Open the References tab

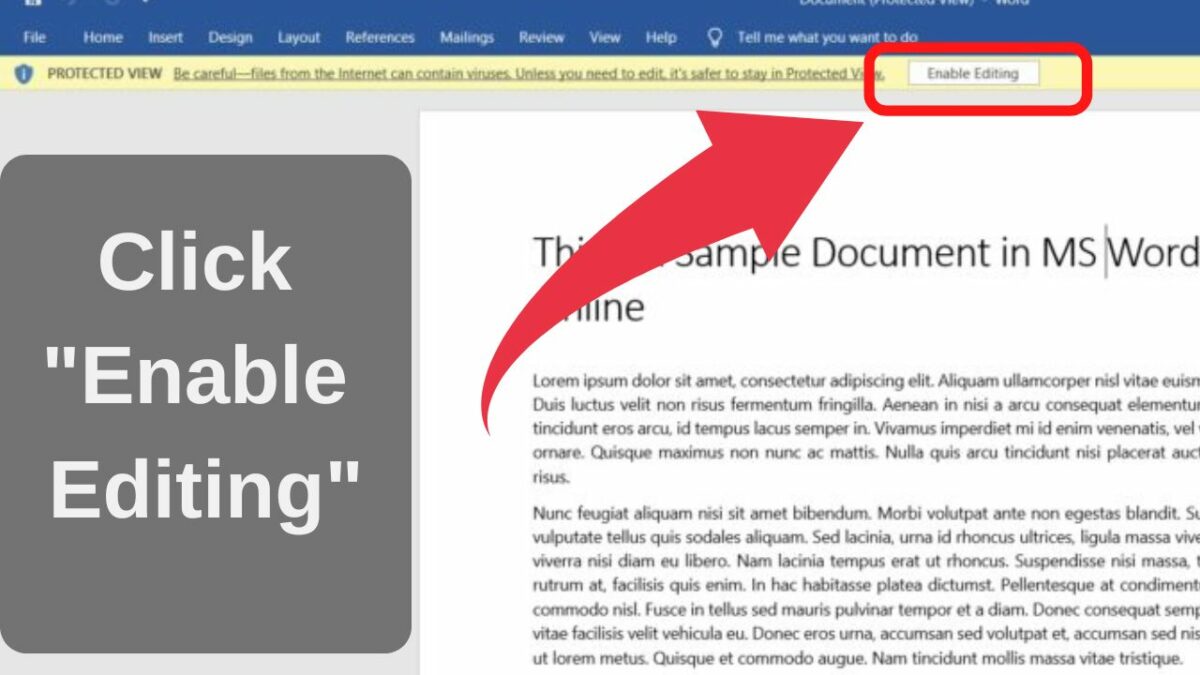pos(380,37)
